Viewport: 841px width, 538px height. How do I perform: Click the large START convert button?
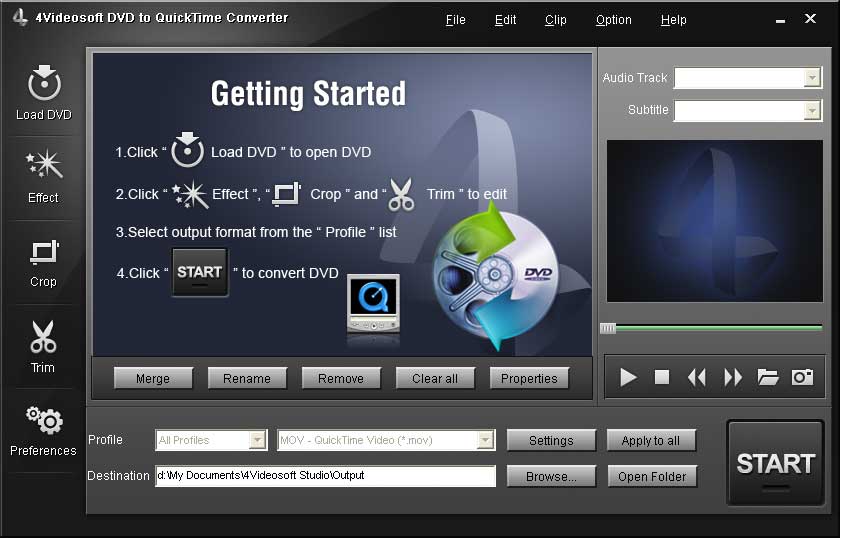[775, 463]
